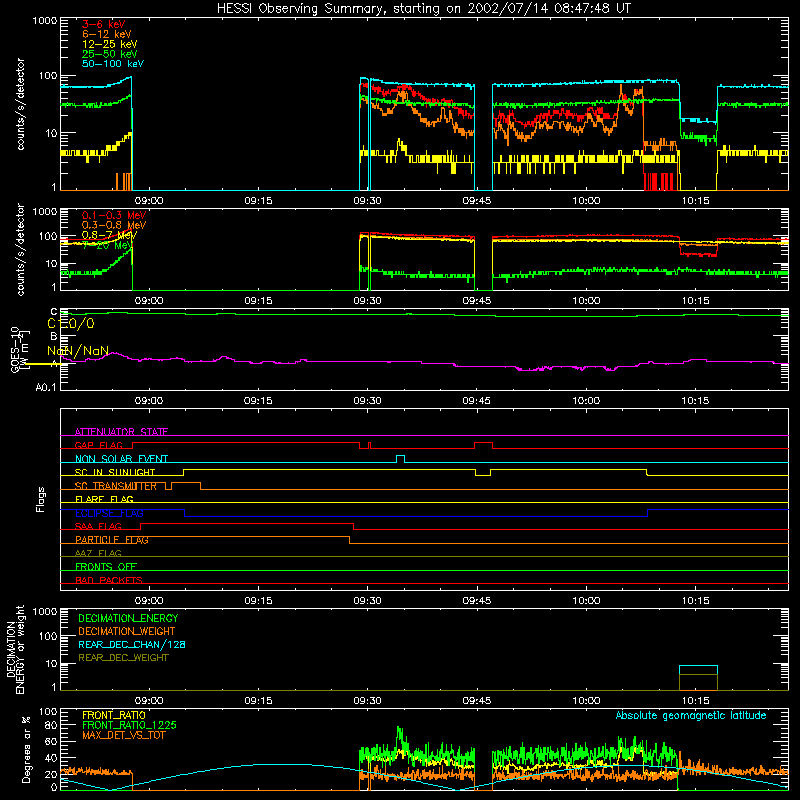Click the 0.8-7 MeV legend label
The image size is (800, 800).
pos(109,235)
